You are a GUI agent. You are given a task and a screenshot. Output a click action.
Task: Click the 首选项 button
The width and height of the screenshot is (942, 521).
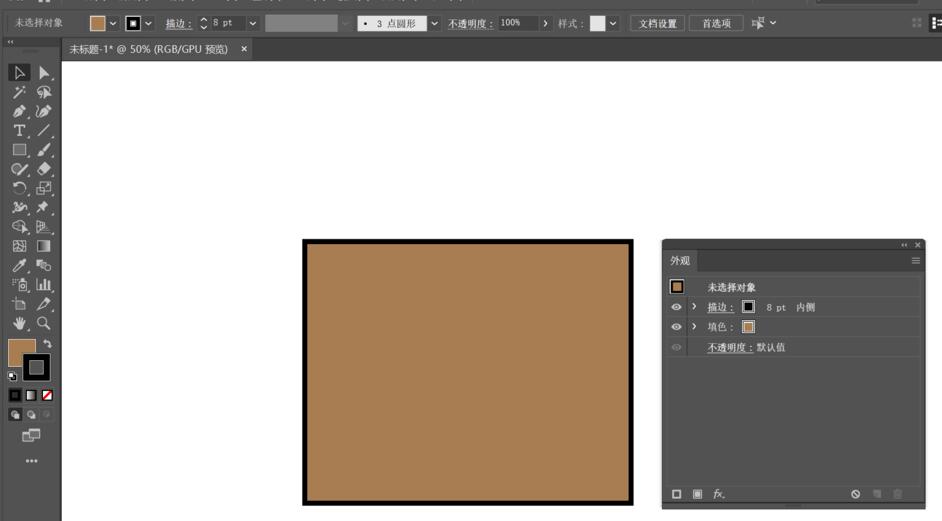(716, 23)
